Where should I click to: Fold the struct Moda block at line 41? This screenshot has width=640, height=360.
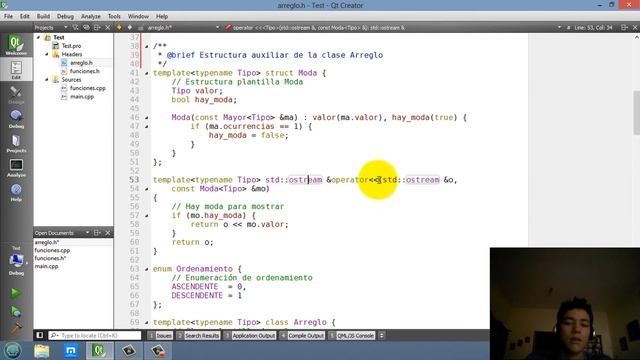[147, 73]
